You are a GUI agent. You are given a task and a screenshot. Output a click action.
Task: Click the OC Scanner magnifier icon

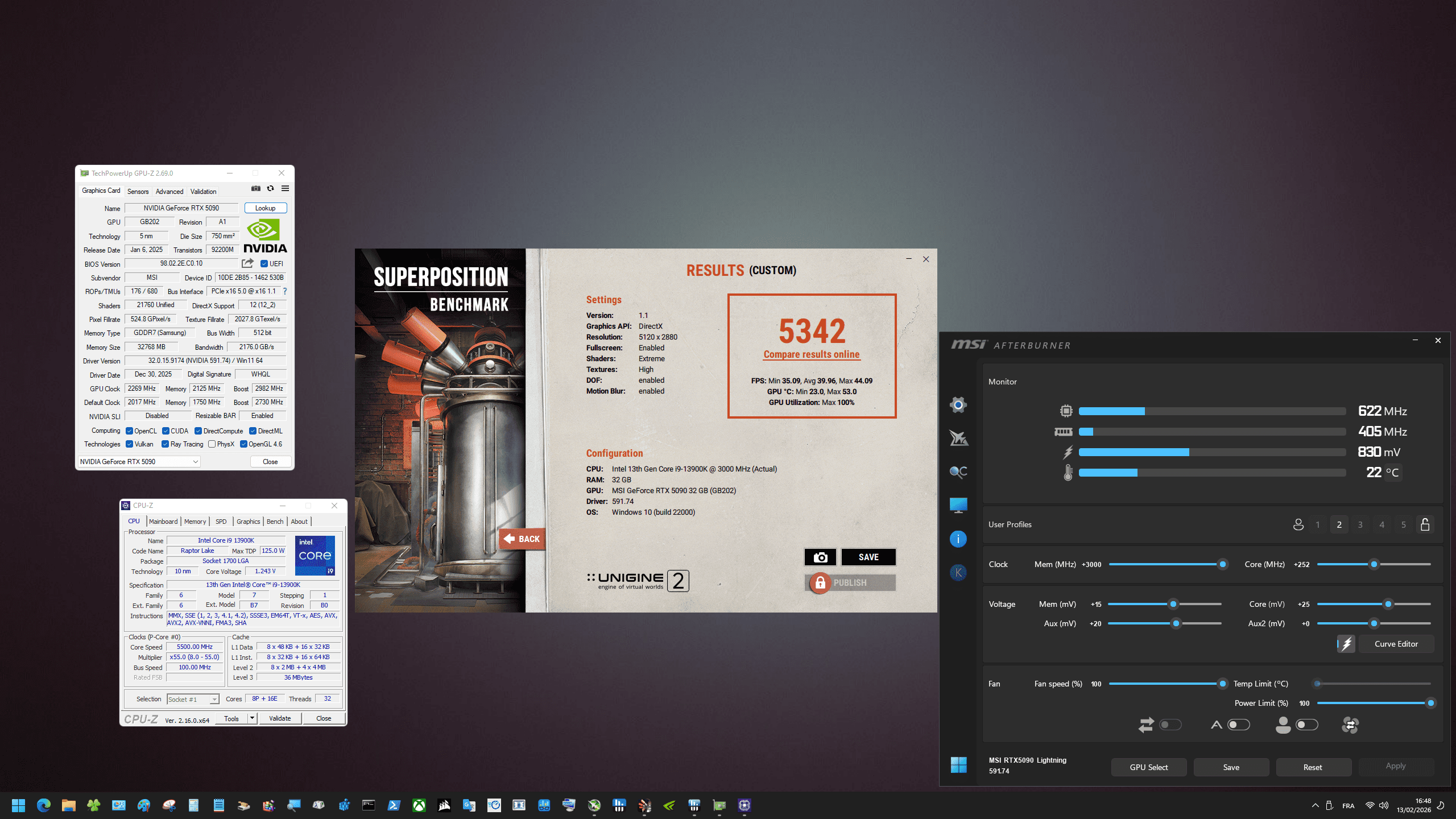pos(958,472)
